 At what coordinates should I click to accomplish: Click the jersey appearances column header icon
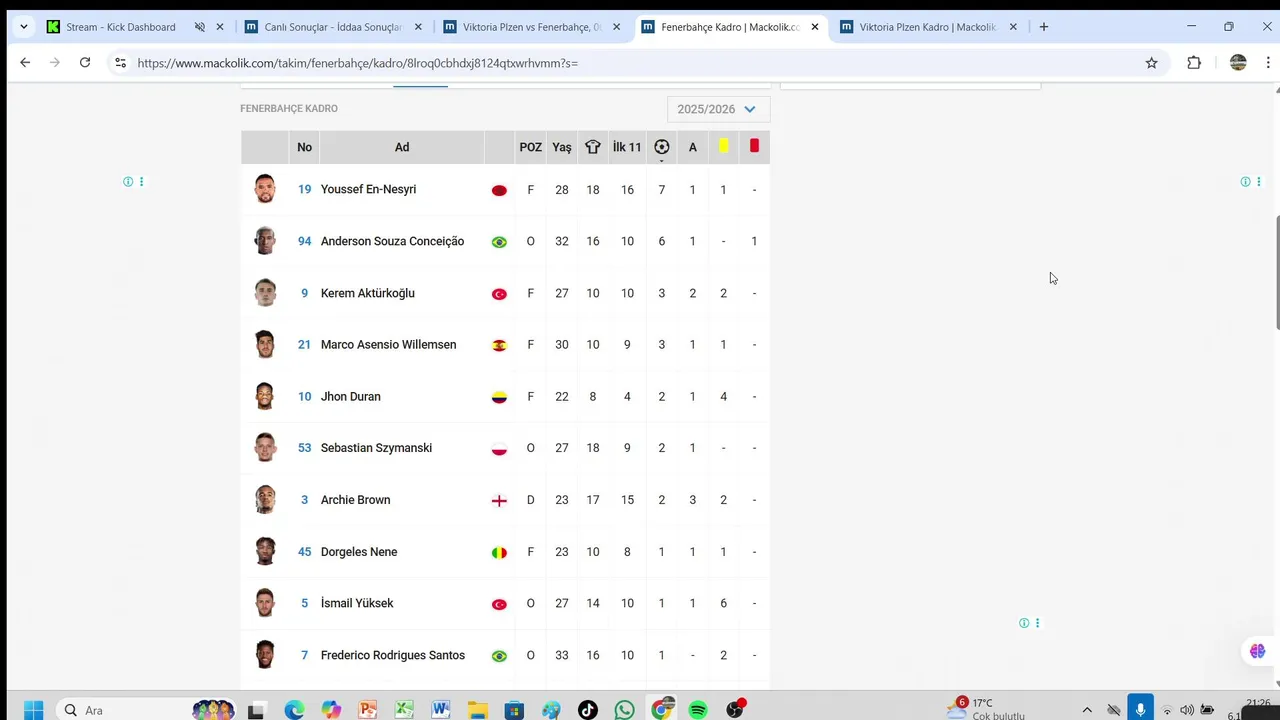(x=593, y=147)
